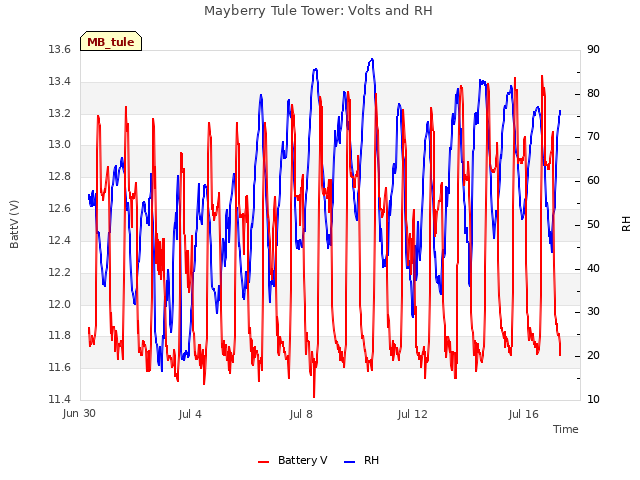Click the 50 RH tick label
The width and height of the screenshot is (640, 480).
(x=593, y=224)
